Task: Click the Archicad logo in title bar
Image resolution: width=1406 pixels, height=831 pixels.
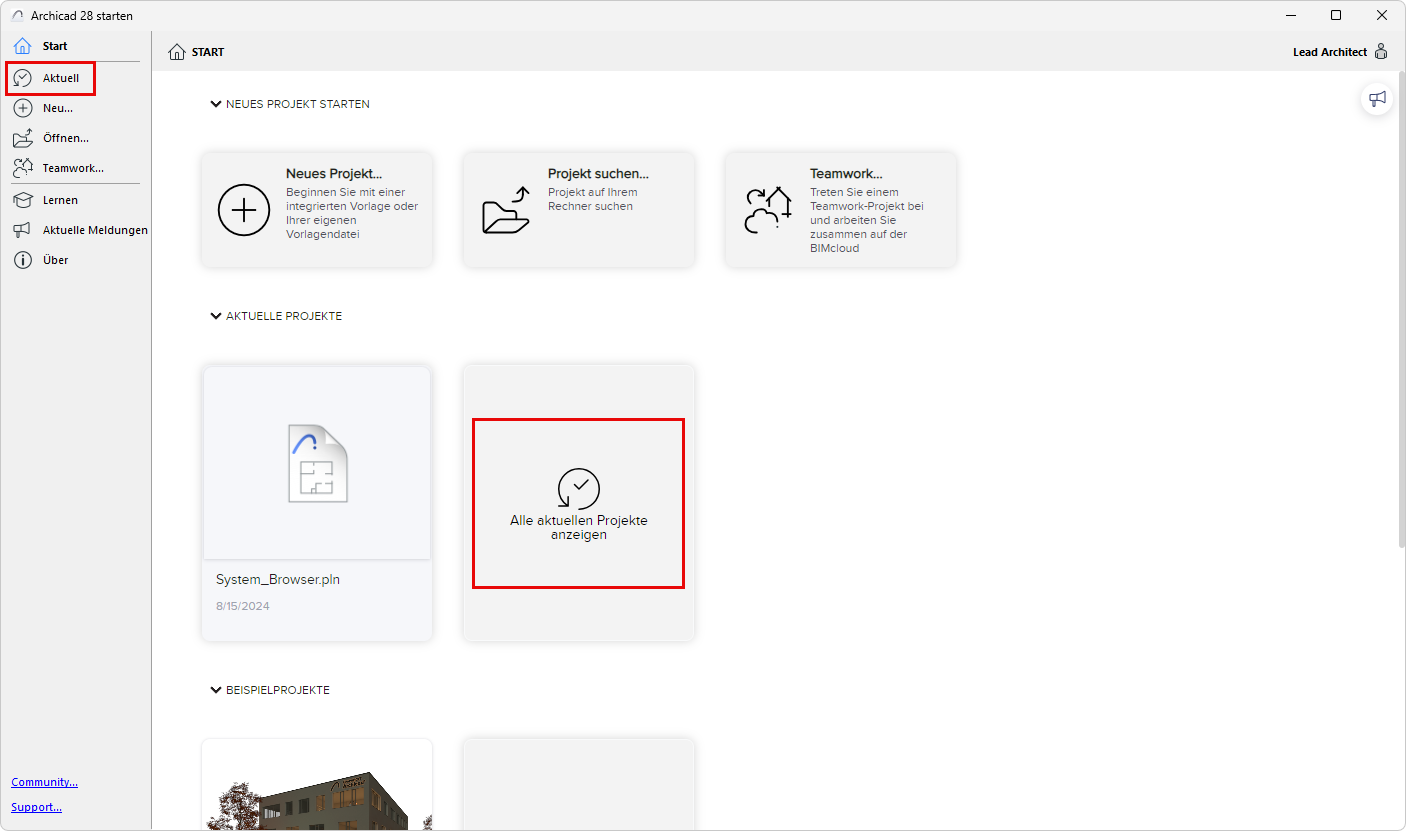Action: point(17,16)
